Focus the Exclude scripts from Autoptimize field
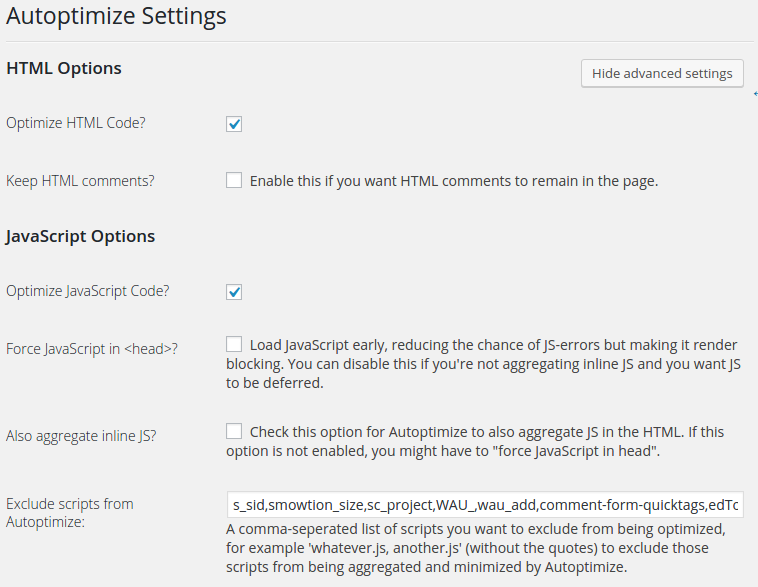758x587 pixels. coord(485,505)
